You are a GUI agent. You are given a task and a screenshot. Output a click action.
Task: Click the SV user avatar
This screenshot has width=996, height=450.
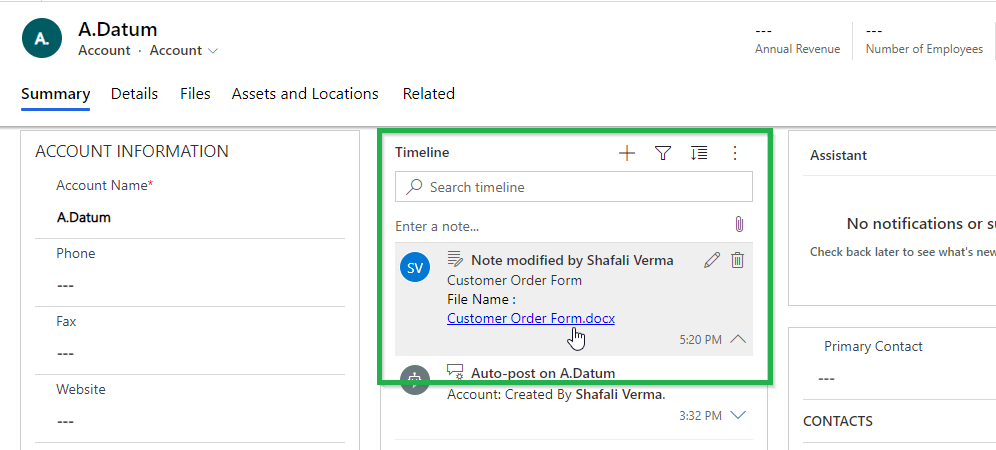[415, 268]
